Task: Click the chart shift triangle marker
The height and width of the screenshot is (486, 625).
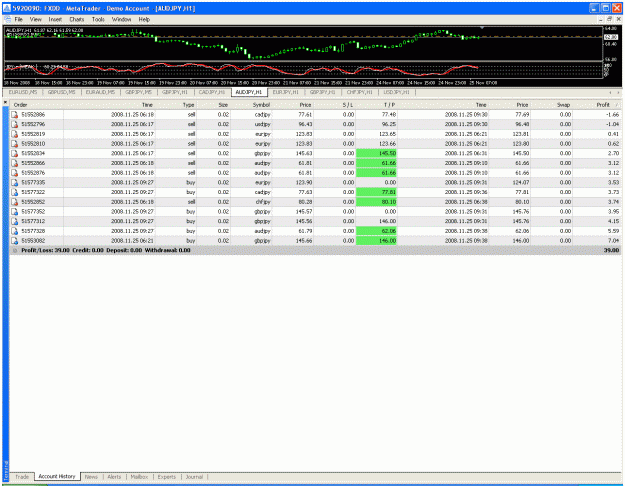Action: click(x=482, y=28)
